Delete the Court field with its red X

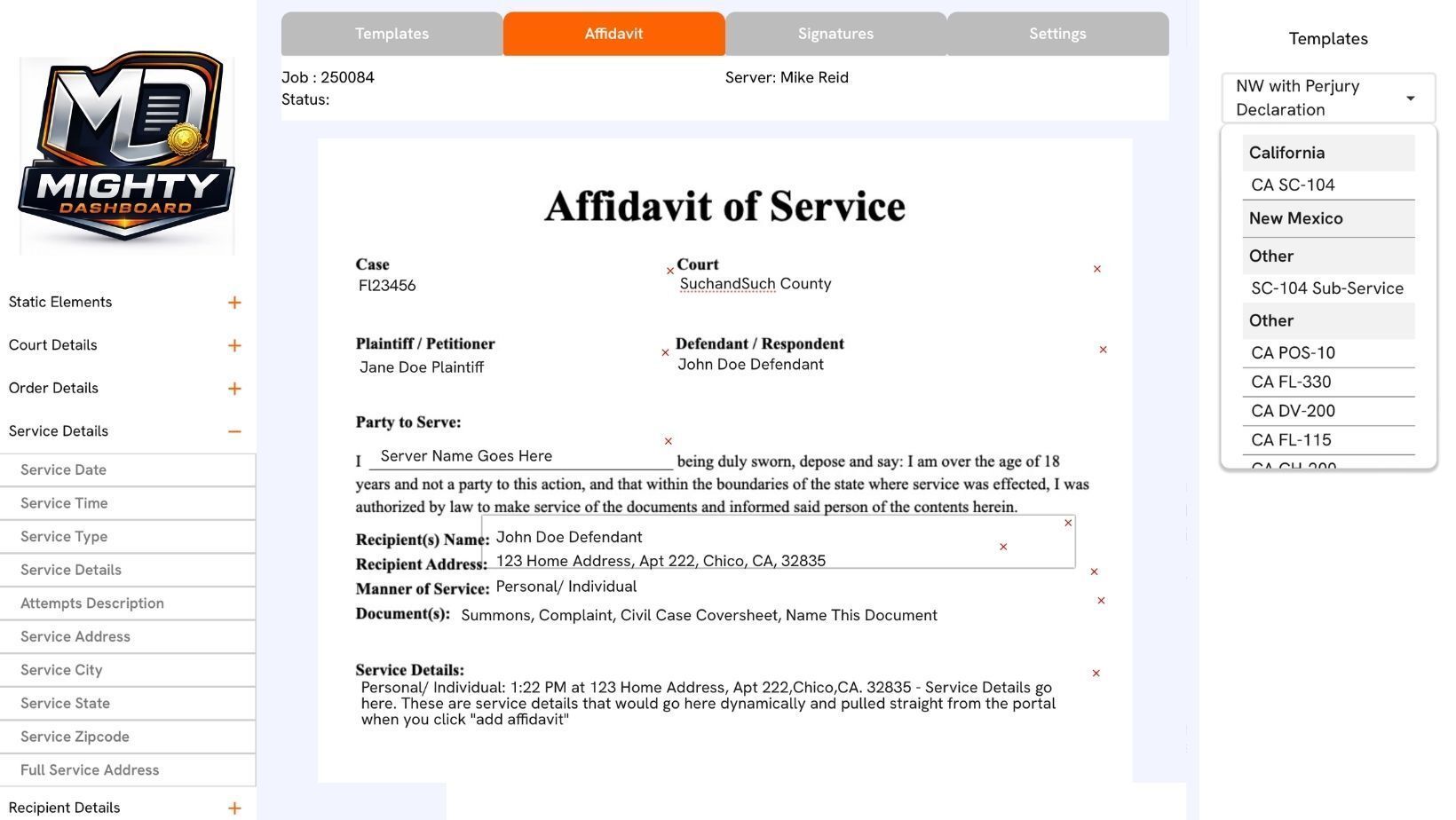pyautogui.click(x=1097, y=269)
